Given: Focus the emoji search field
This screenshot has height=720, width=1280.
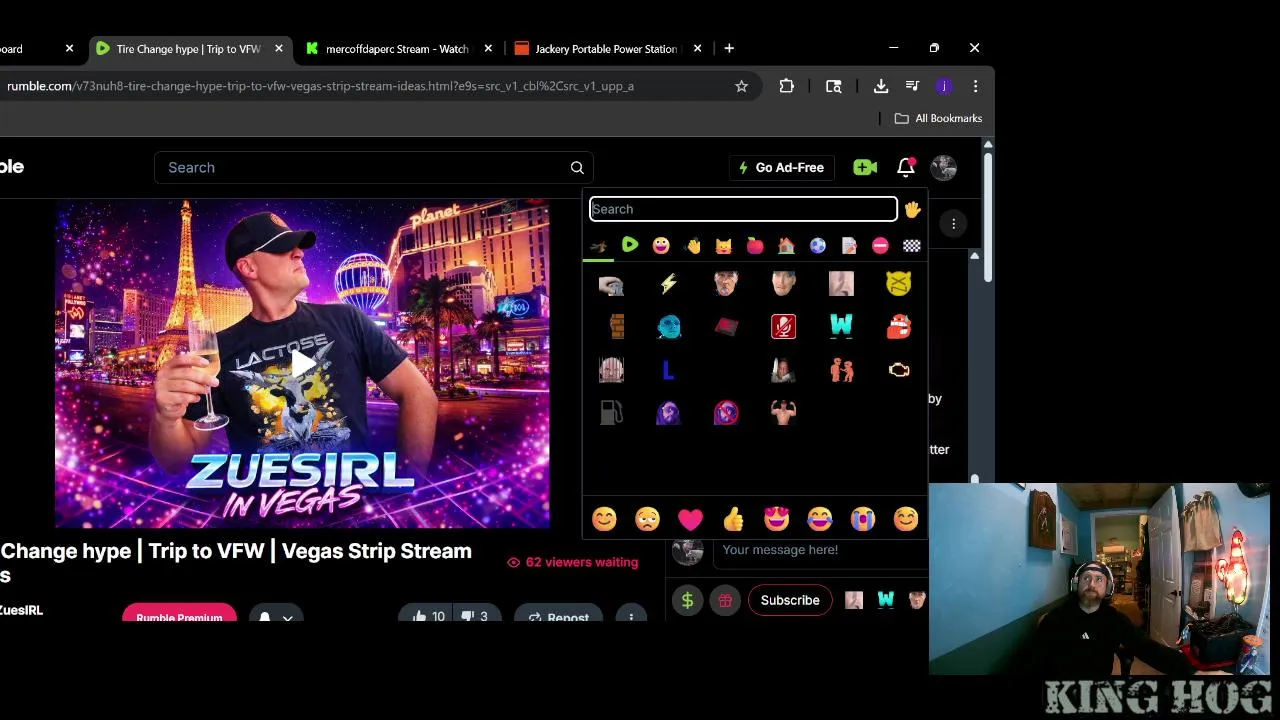Looking at the screenshot, I should [743, 209].
